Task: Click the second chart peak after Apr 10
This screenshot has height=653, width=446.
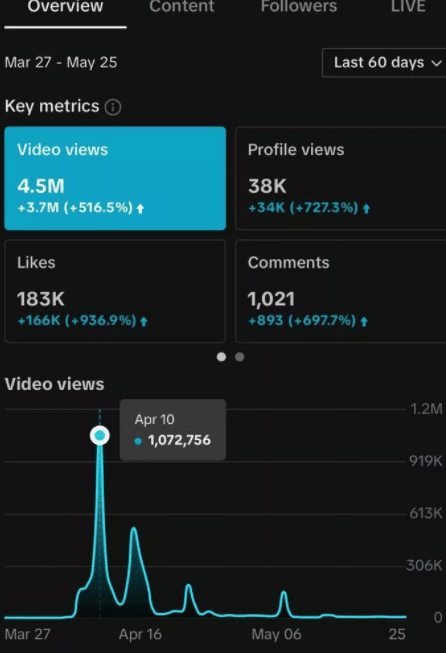Action: (x=134, y=529)
